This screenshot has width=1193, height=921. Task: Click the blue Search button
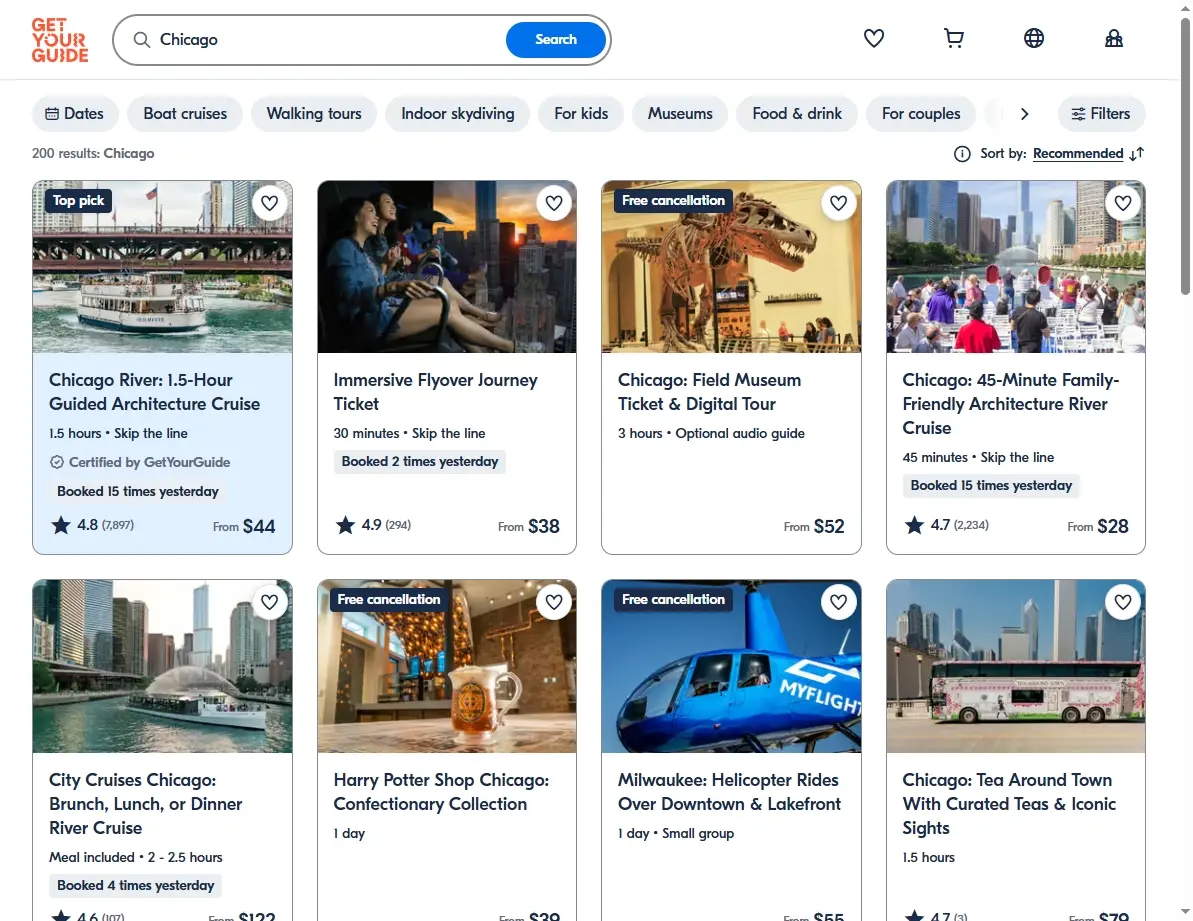[x=555, y=40]
